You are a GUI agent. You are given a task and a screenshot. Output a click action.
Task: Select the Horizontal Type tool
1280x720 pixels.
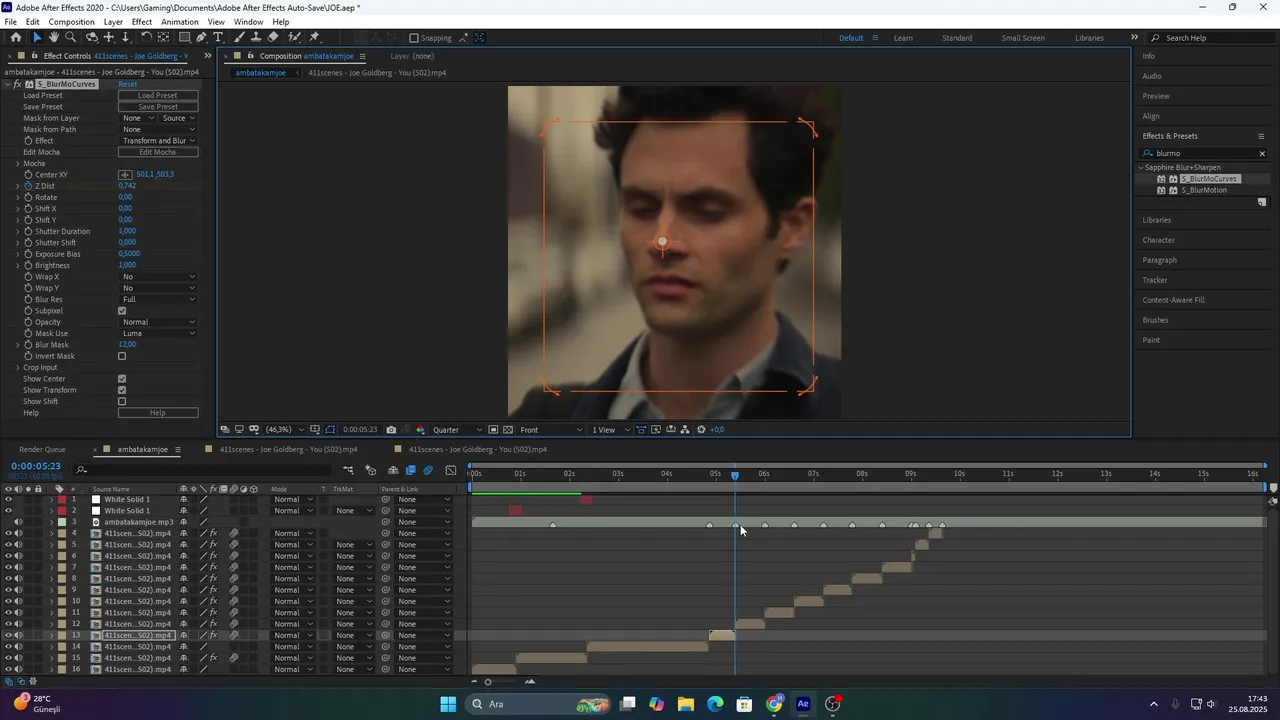click(x=218, y=37)
